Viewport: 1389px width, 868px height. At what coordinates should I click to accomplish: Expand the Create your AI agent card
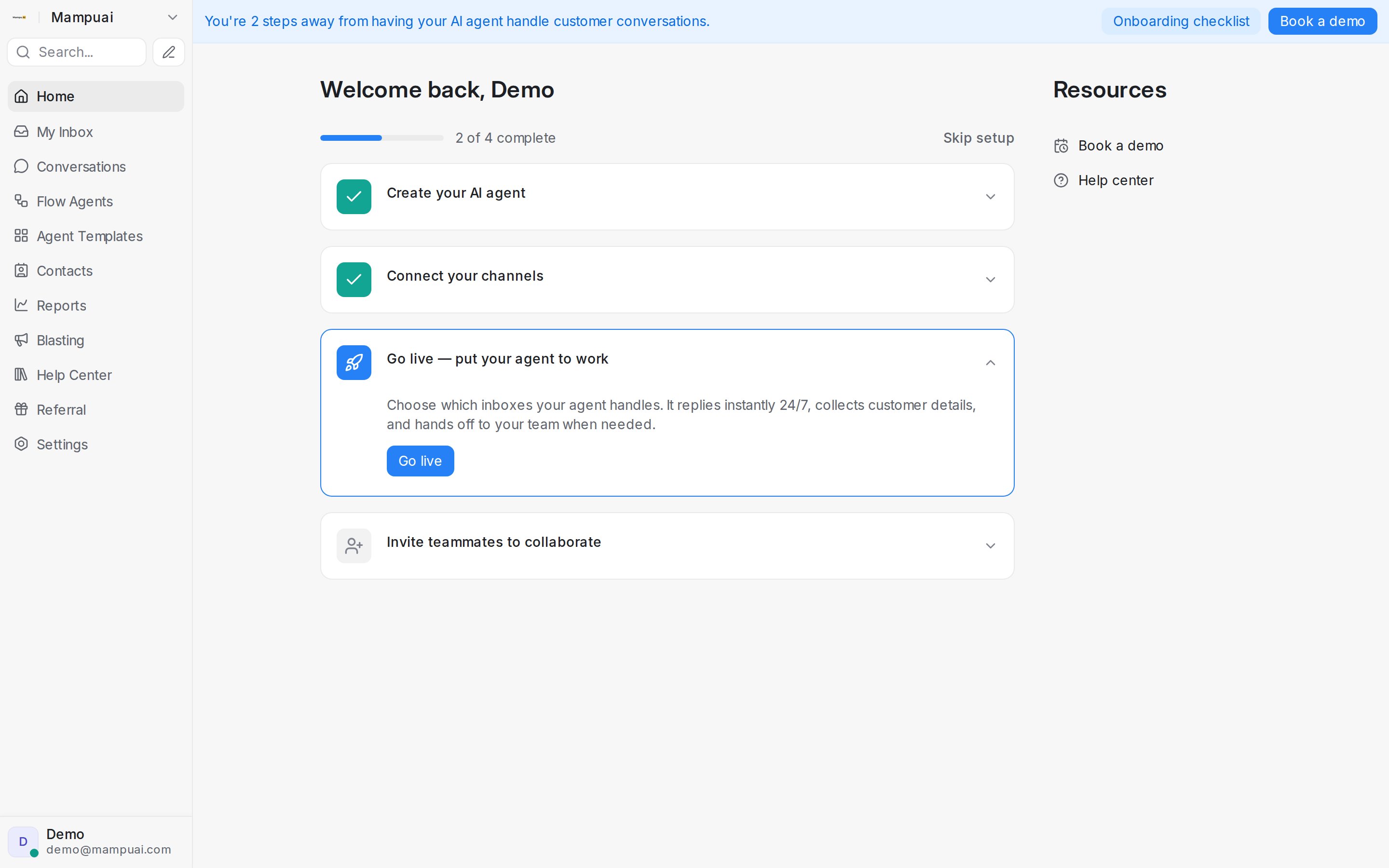990,197
